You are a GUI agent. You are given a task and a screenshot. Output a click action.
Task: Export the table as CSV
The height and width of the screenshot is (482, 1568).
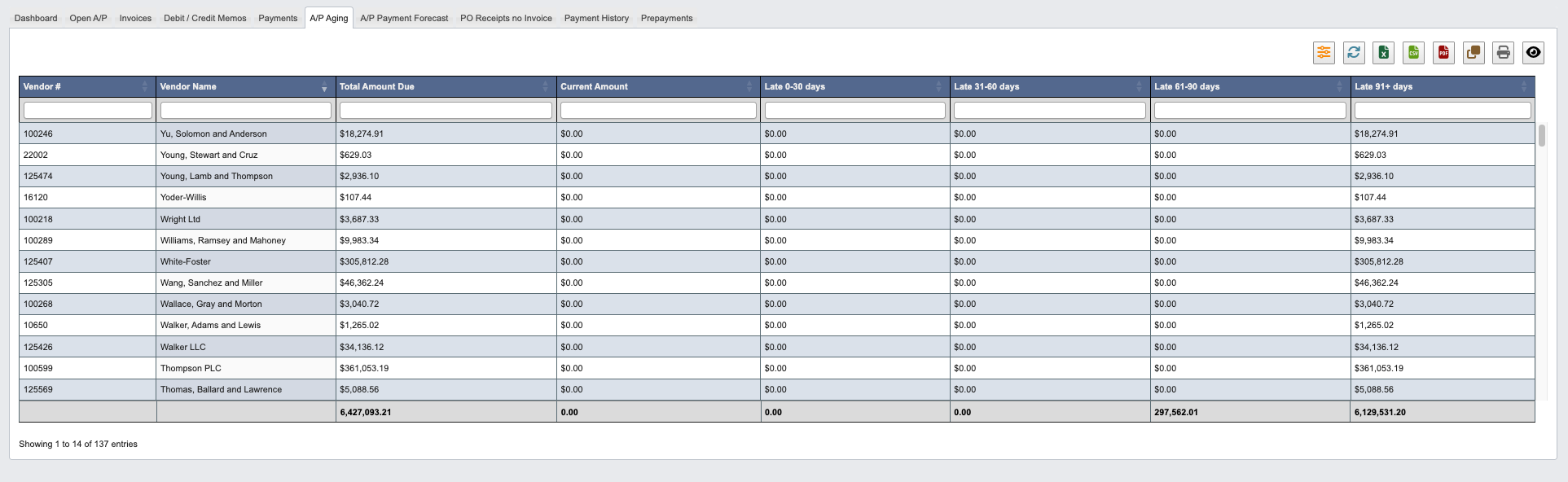pos(1413,53)
